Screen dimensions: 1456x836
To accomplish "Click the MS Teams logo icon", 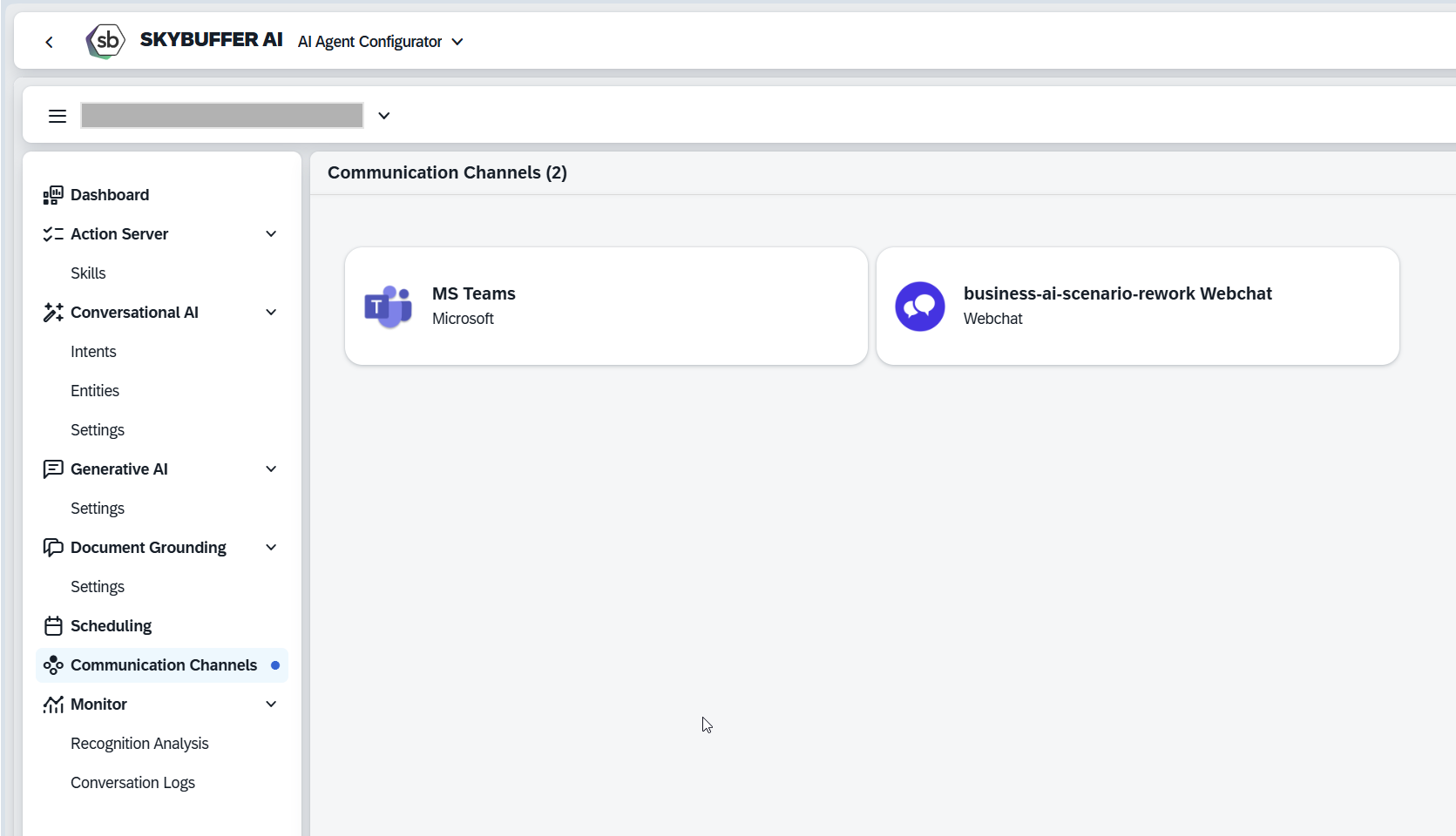I will coord(388,307).
